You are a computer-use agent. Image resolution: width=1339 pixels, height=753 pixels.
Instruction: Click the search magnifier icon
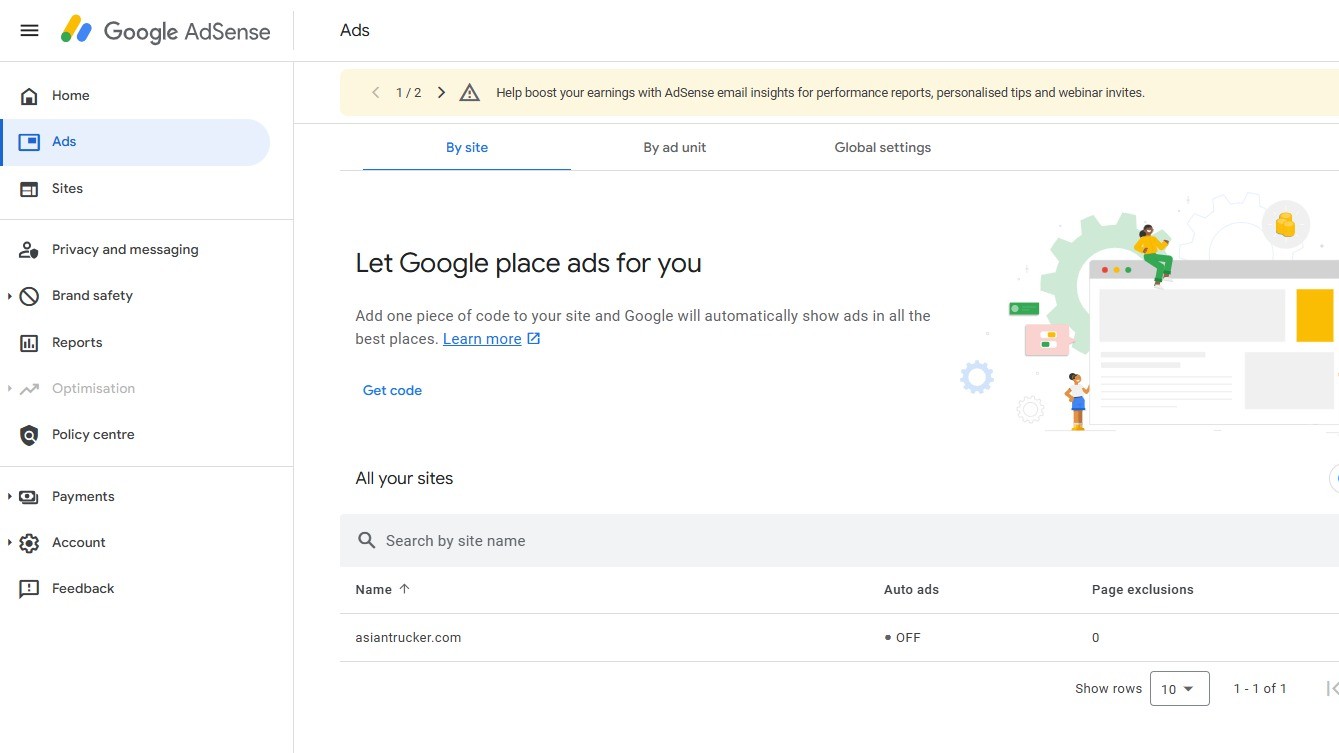(x=367, y=541)
